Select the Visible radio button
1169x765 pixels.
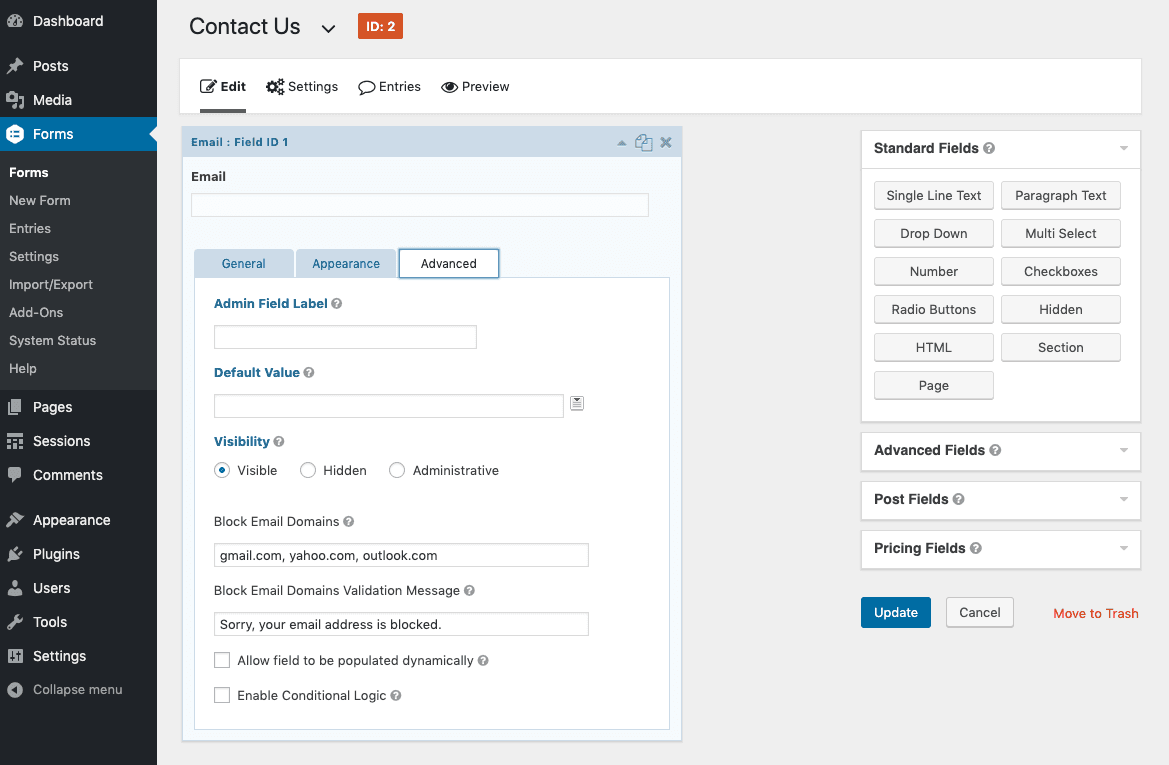point(222,470)
